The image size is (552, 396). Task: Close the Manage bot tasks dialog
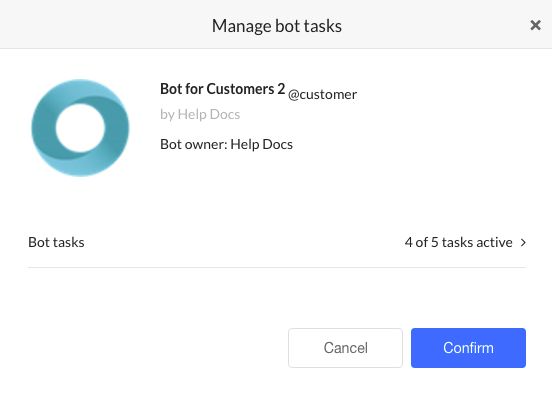535,25
